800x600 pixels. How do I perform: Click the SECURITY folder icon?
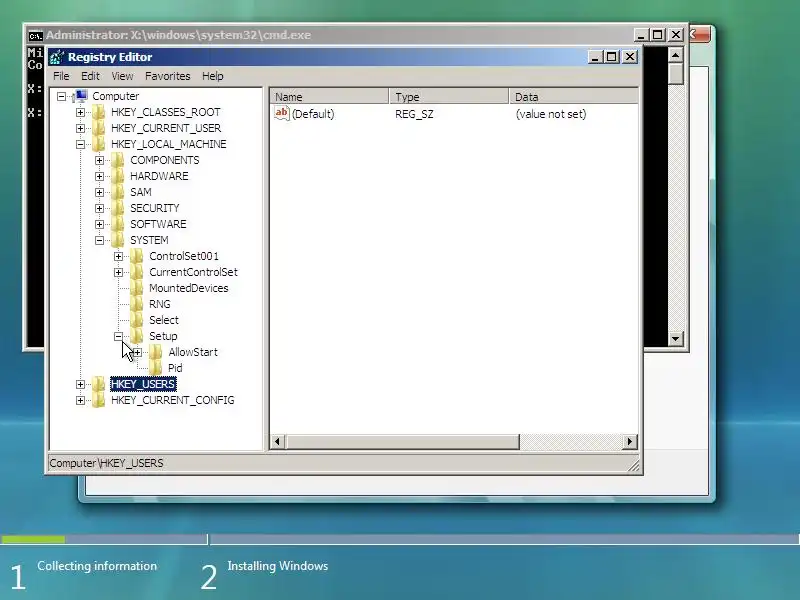click(x=118, y=208)
